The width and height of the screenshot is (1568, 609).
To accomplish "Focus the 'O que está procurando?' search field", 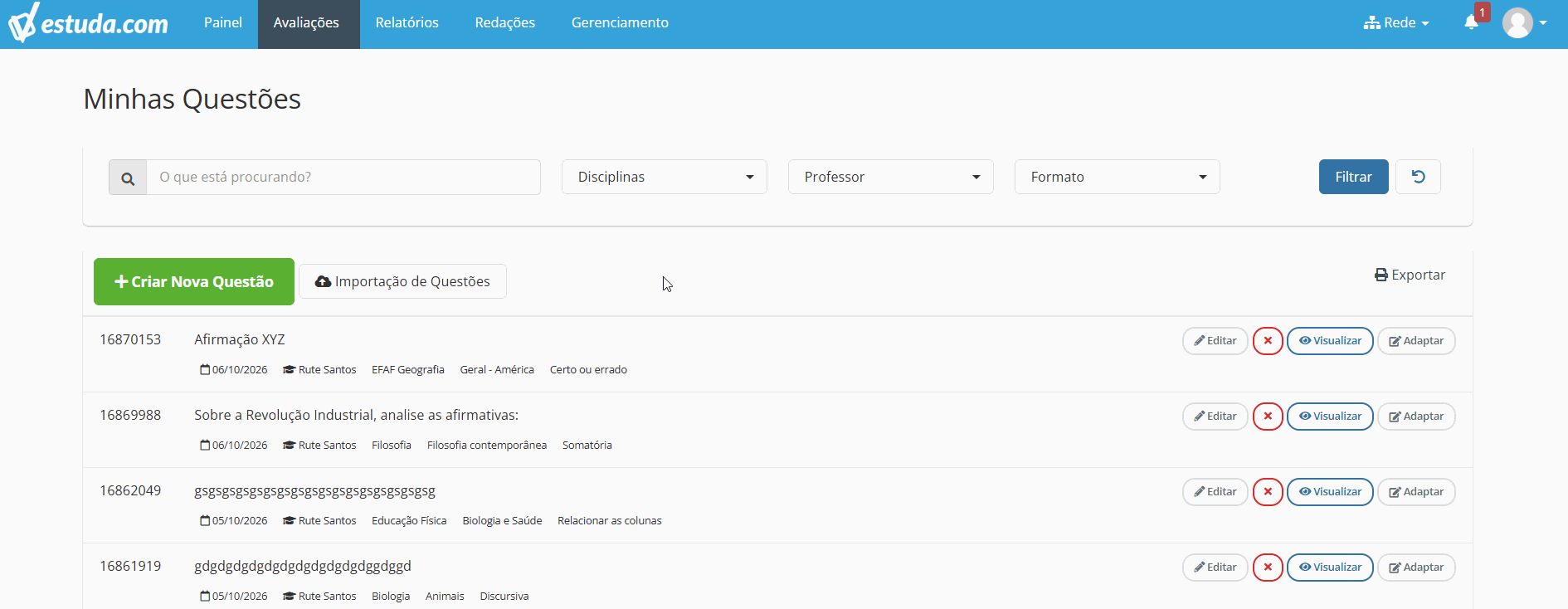I will coord(343,178).
